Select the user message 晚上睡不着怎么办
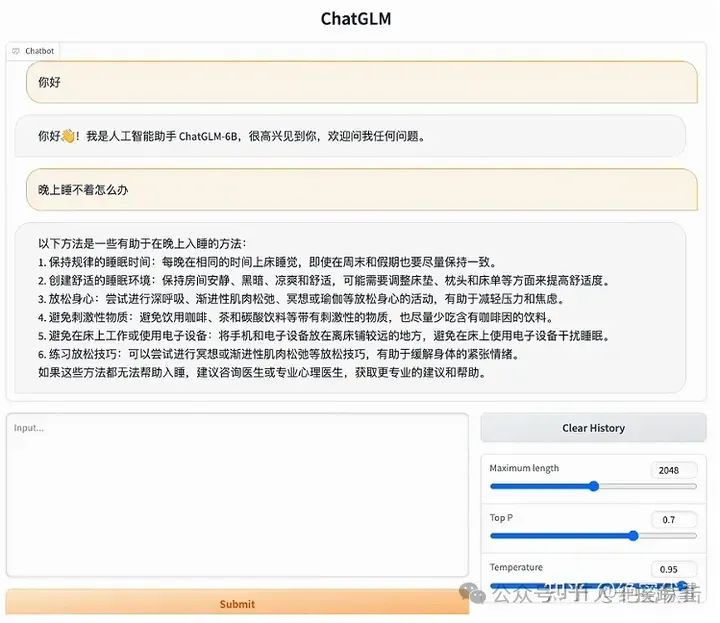 pos(362,190)
